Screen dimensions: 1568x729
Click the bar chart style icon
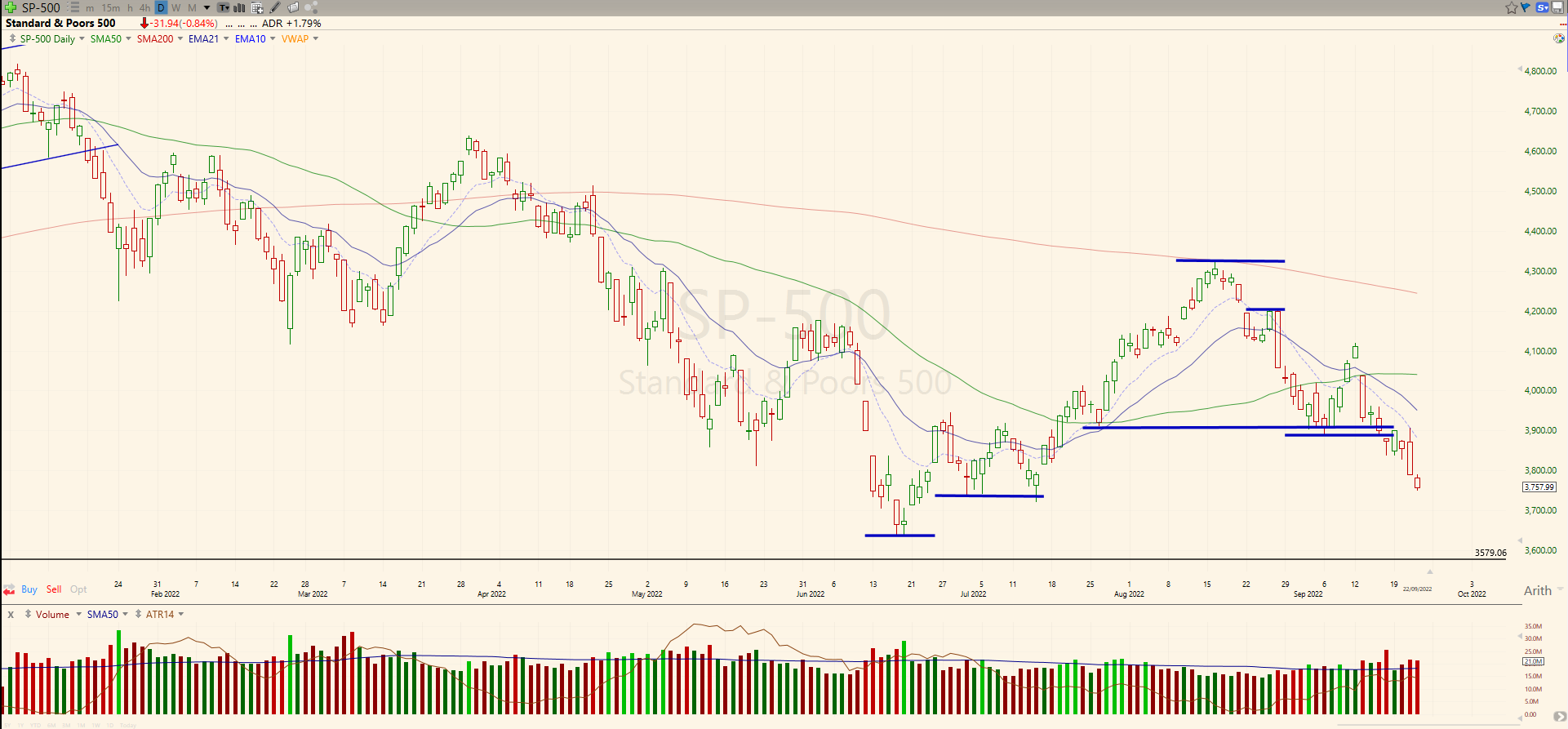[x=239, y=7]
